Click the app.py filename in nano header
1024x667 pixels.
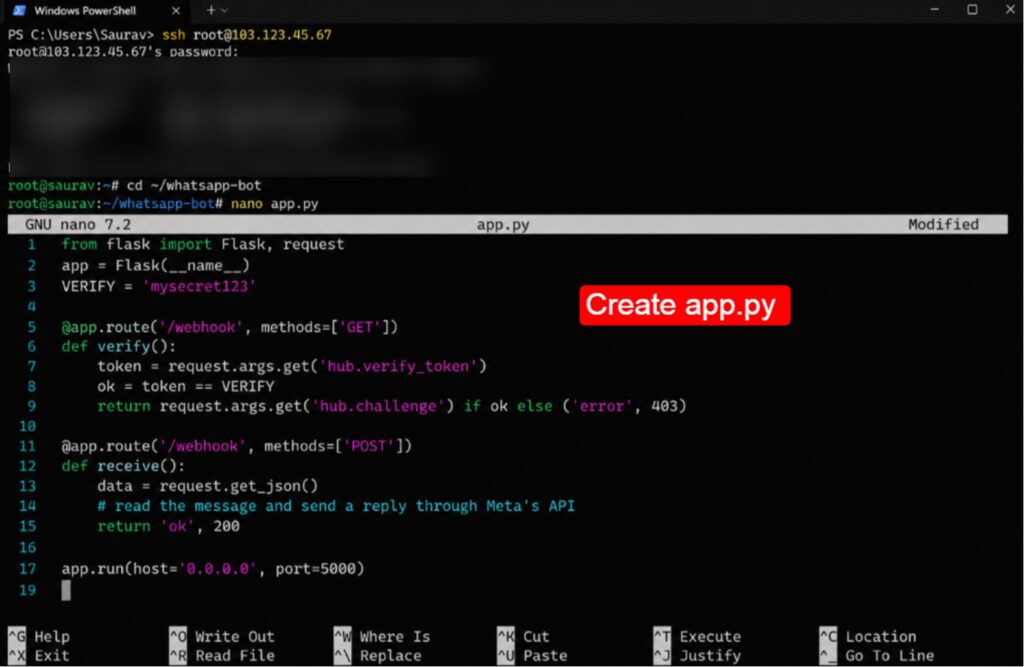click(x=503, y=225)
